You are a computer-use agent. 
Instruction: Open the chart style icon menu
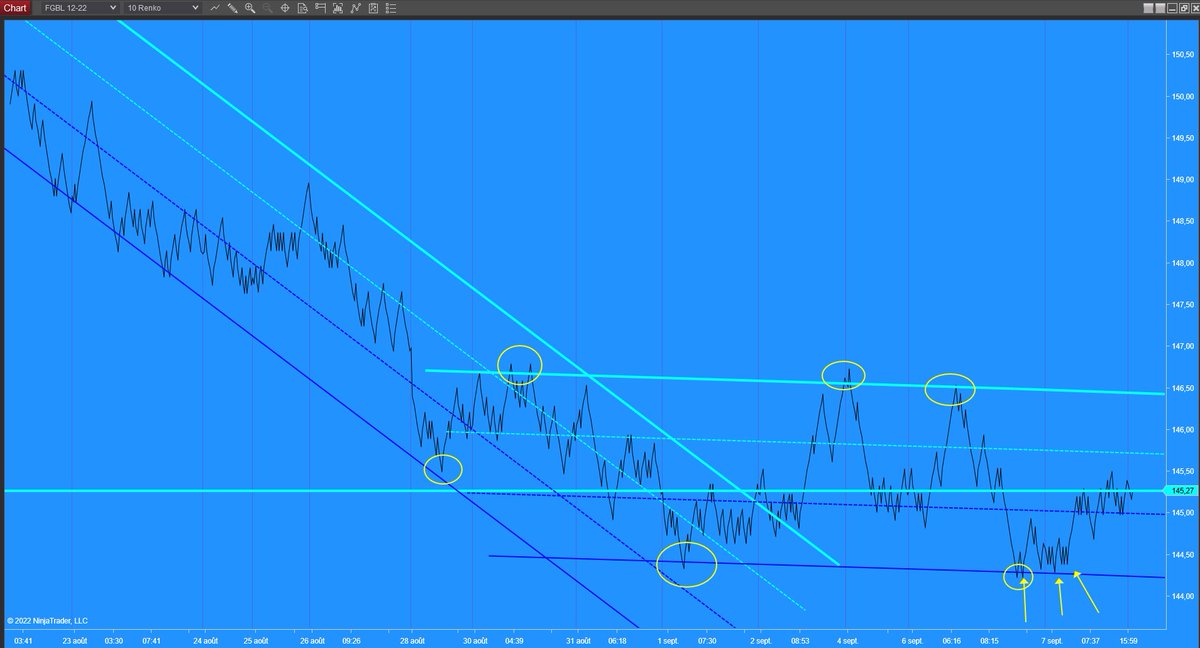(215, 8)
